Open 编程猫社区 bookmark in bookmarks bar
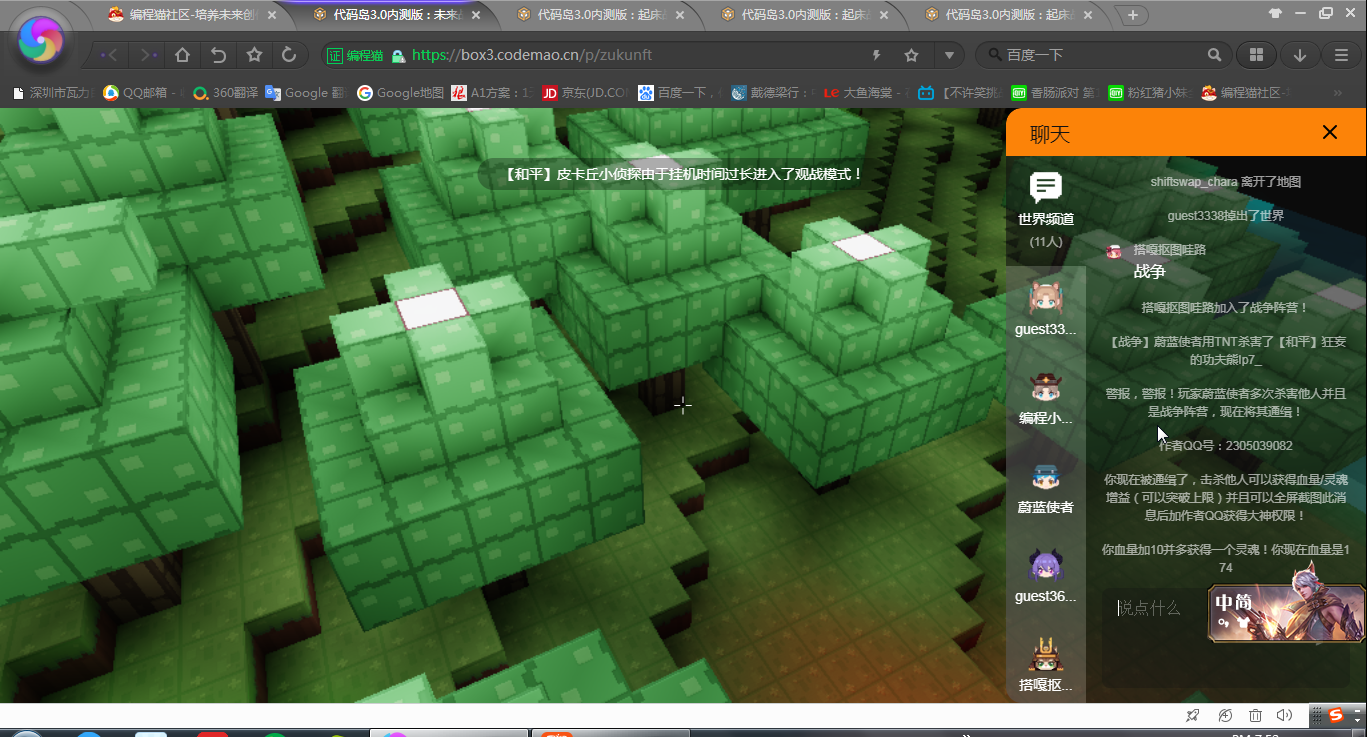This screenshot has height=737, width=1367. point(1246,93)
